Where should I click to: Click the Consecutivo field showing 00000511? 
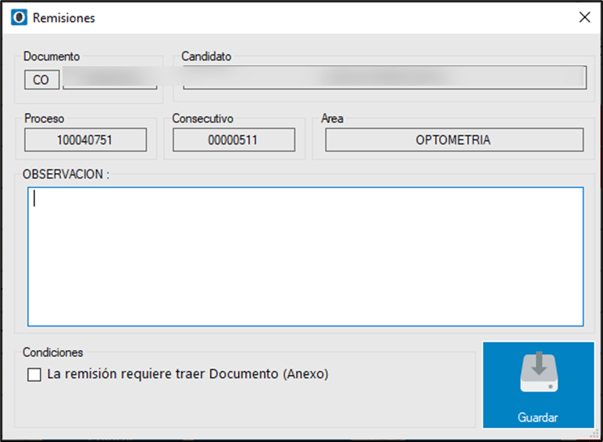[x=233, y=140]
